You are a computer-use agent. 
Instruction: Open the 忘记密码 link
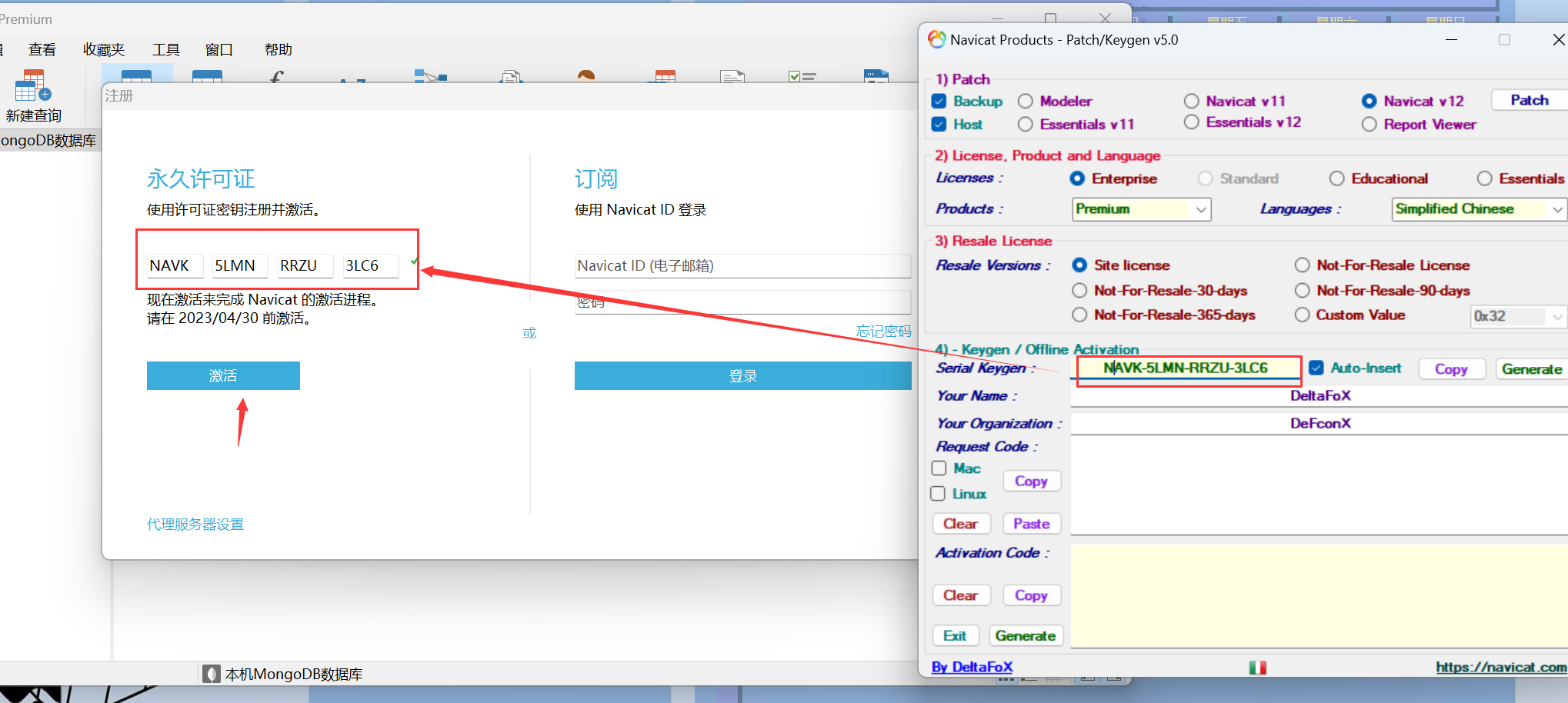point(884,332)
